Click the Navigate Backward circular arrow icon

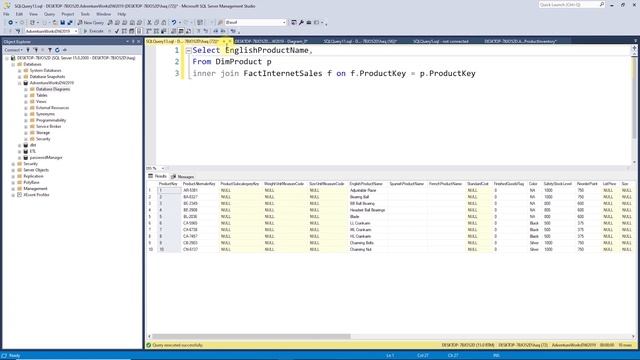click(10, 22)
